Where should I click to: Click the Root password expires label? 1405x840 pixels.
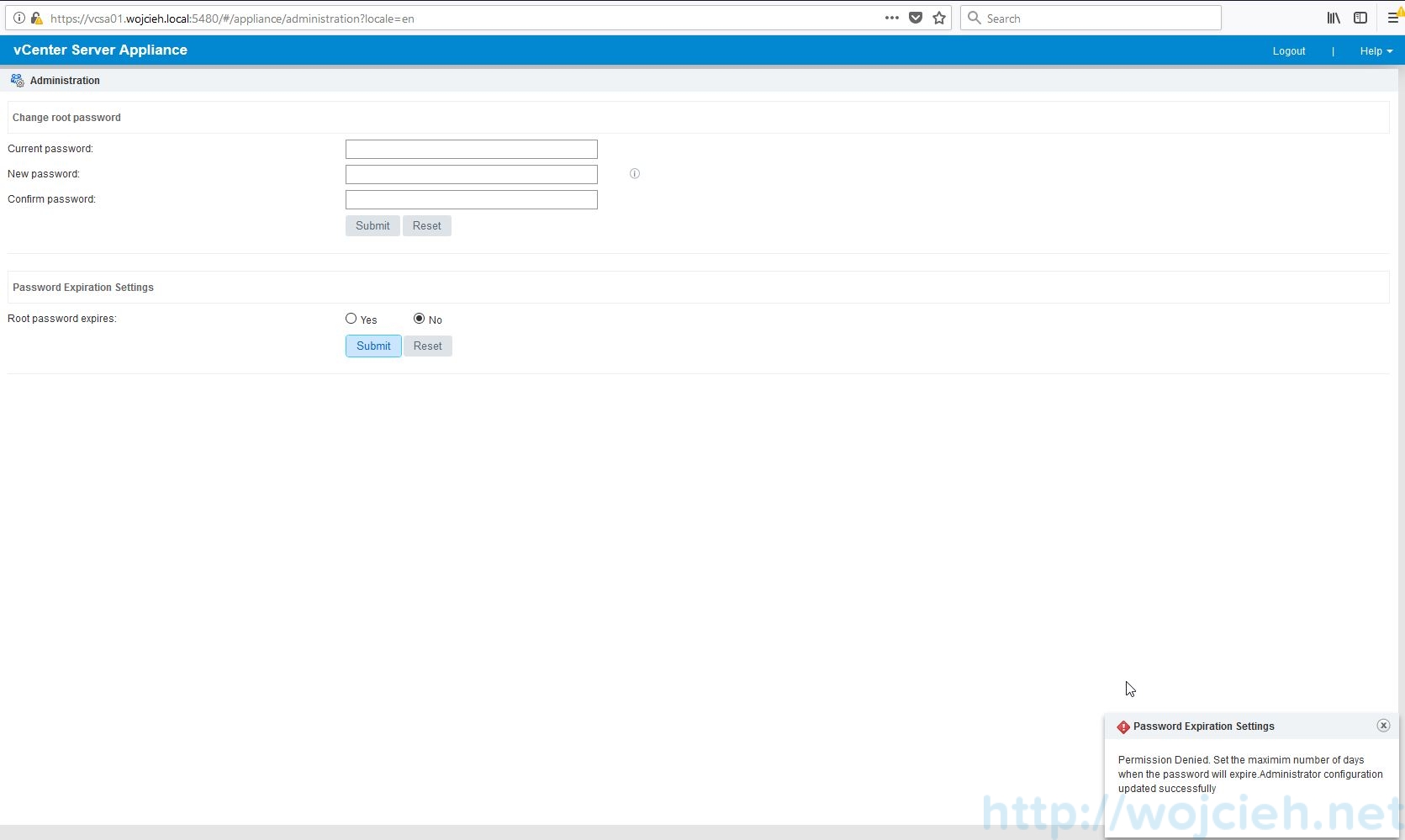(62, 319)
